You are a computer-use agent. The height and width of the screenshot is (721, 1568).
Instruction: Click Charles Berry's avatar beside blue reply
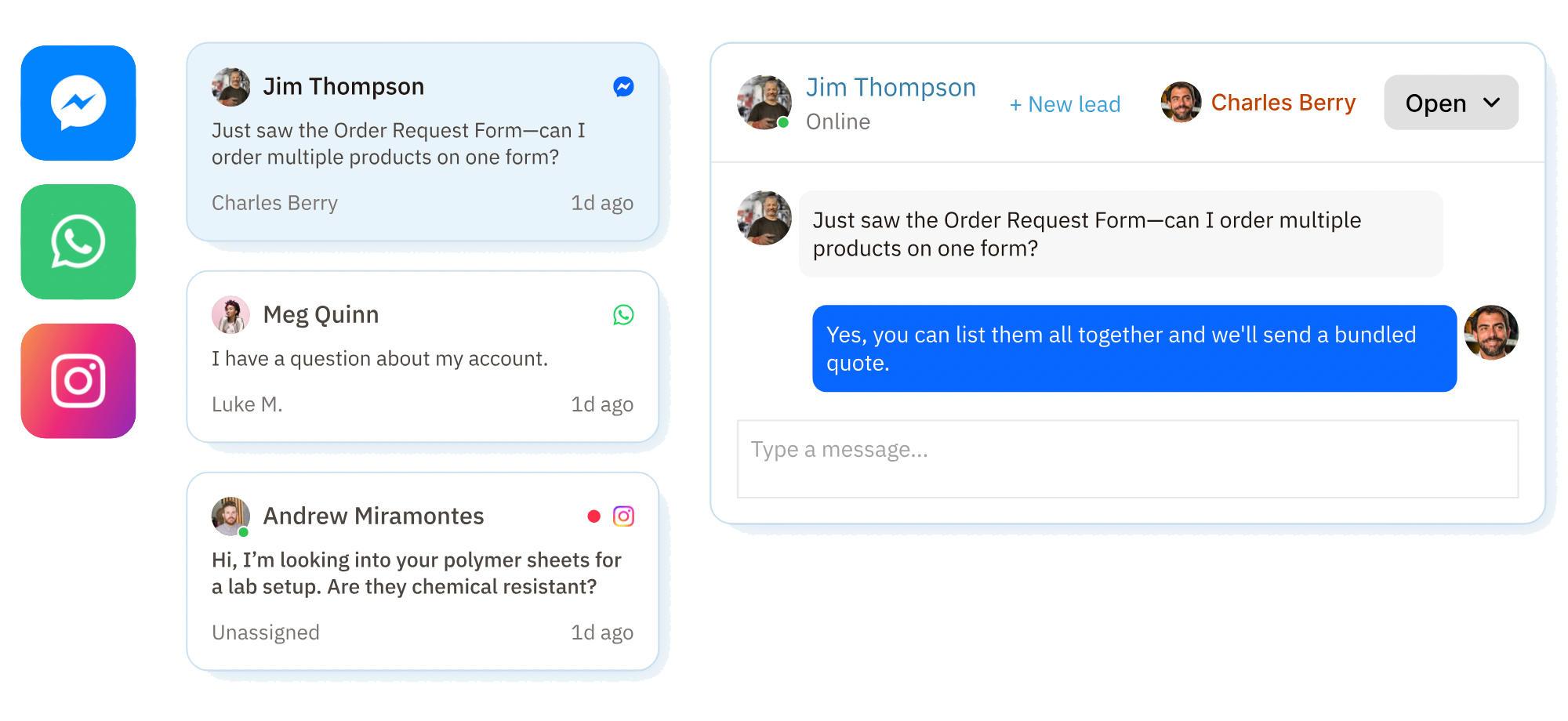pyautogui.click(x=1491, y=333)
